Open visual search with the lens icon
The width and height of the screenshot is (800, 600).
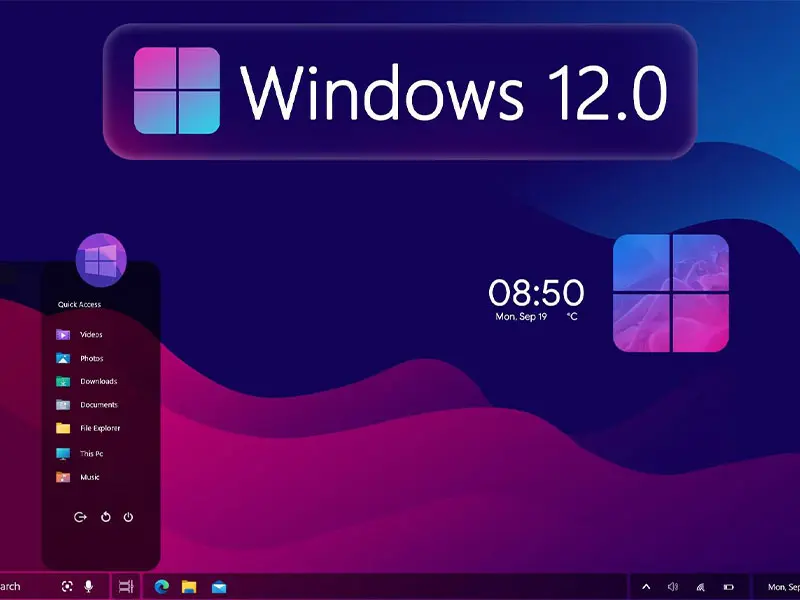pos(67,587)
